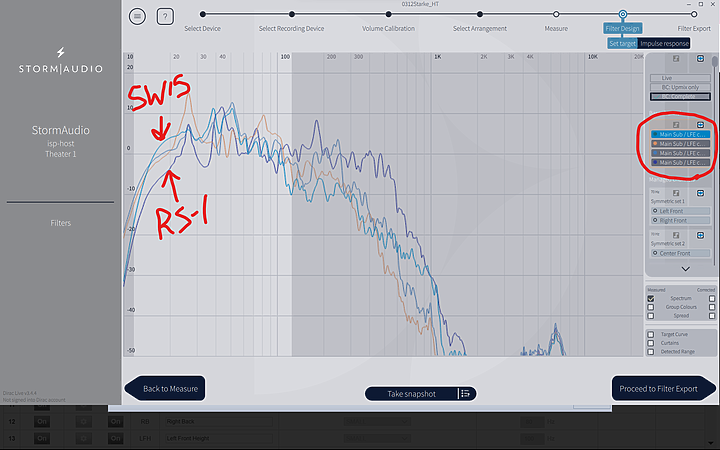Open the gear icon in row 12 of background window
The width and height of the screenshot is (720, 450).
click(84, 422)
